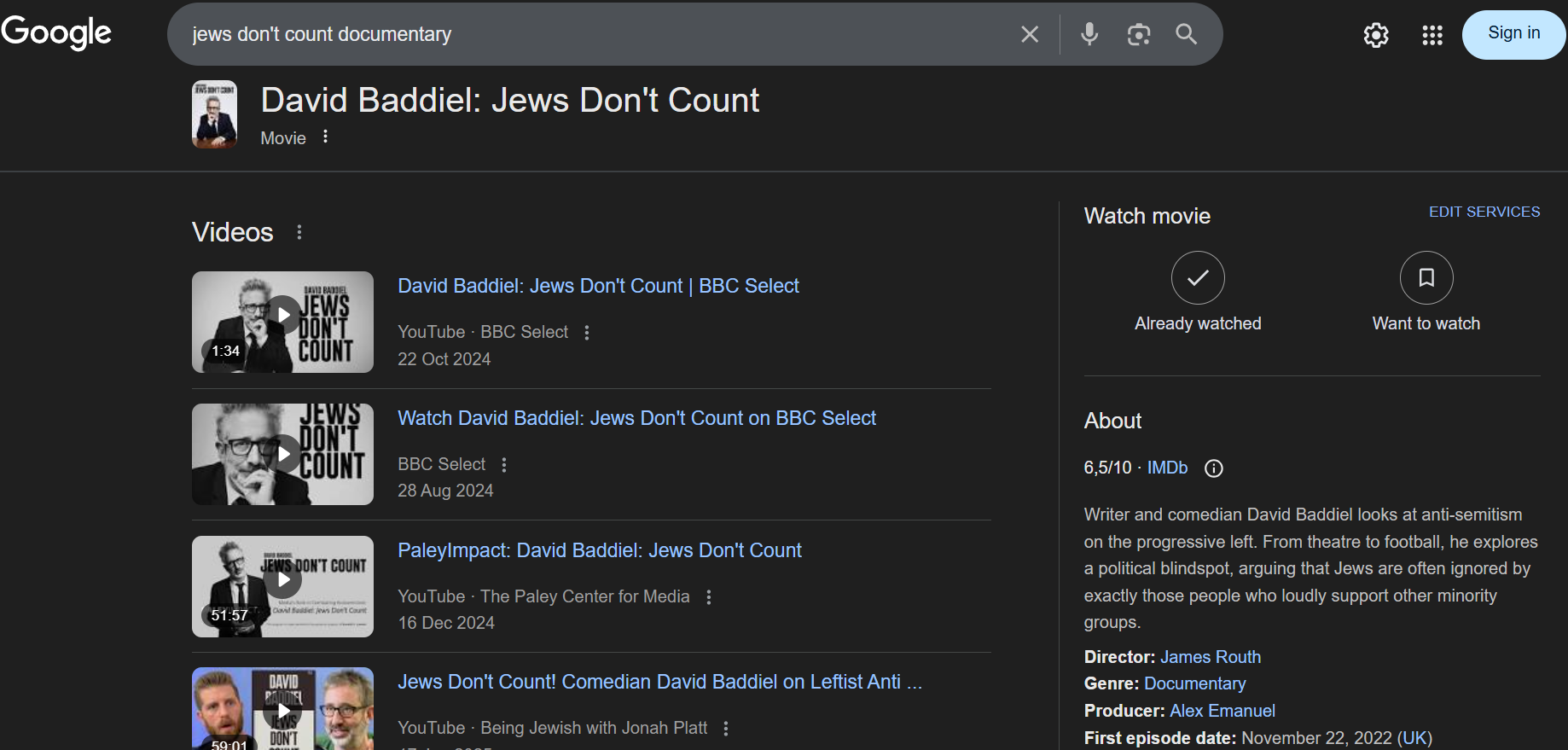Open Google apps grid

pos(1432,35)
